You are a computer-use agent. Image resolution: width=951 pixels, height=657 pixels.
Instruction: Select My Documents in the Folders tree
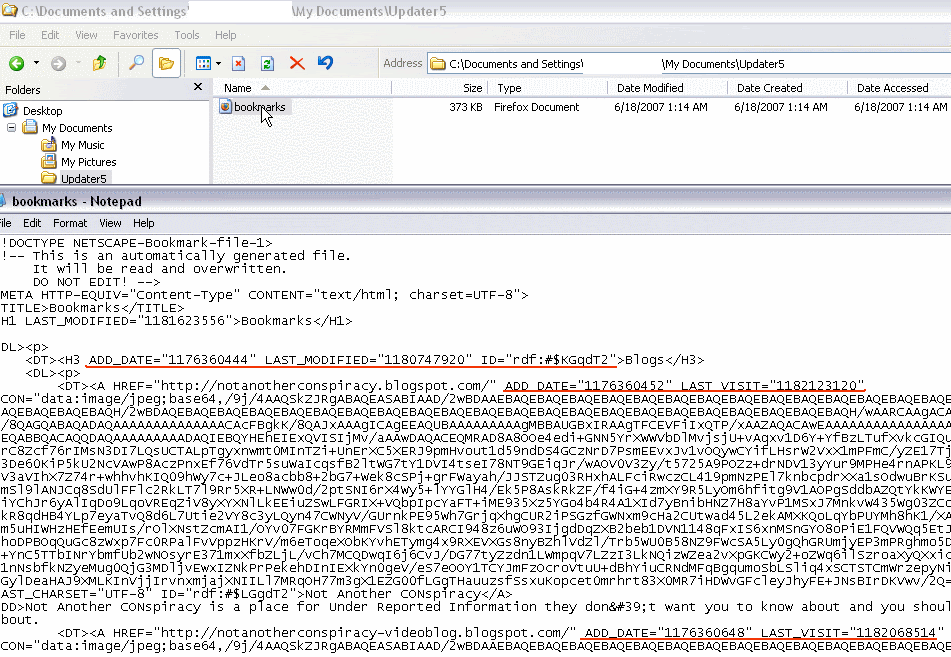click(x=77, y=128)
